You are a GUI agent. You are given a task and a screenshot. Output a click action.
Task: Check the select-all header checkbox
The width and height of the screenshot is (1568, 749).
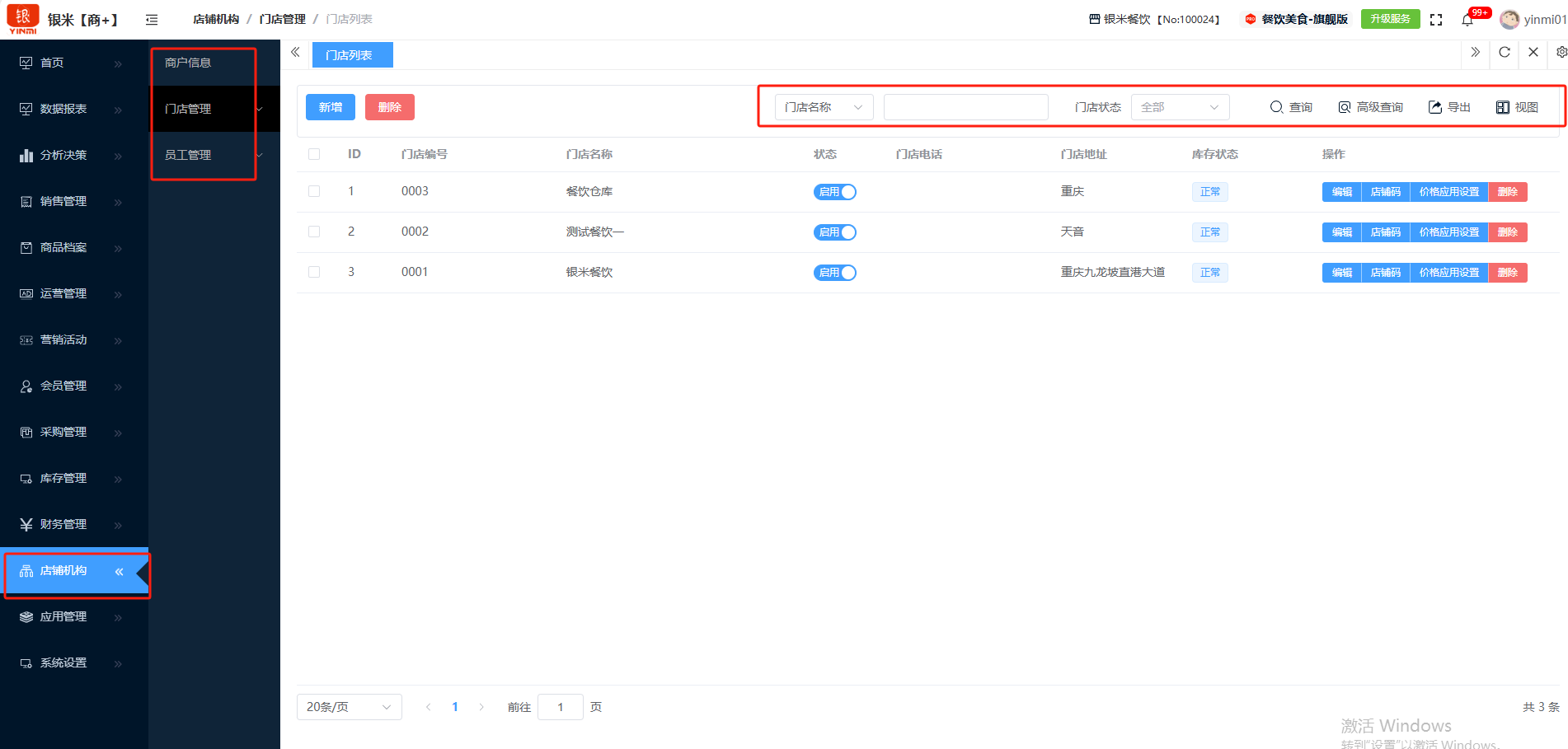[x=314, y=154]
